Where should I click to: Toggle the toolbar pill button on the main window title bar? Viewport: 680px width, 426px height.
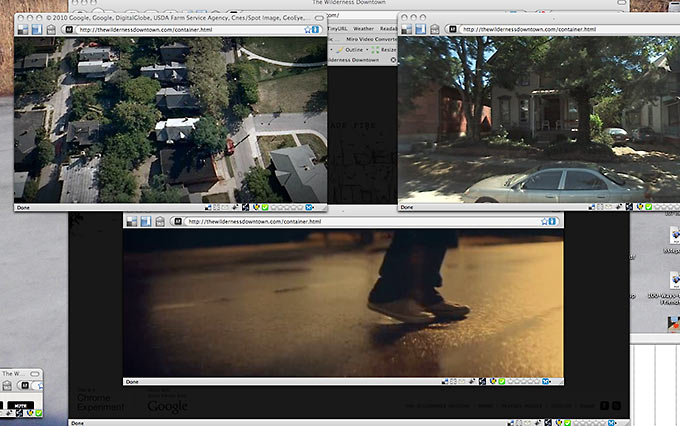tap(621, 3)
